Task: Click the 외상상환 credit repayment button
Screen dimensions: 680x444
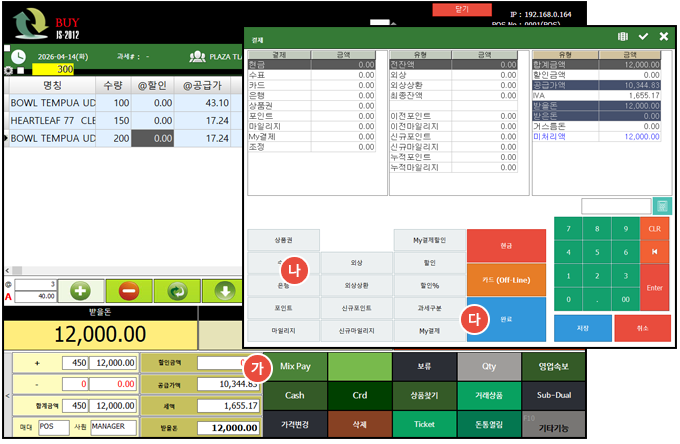Action: [356, 285]
